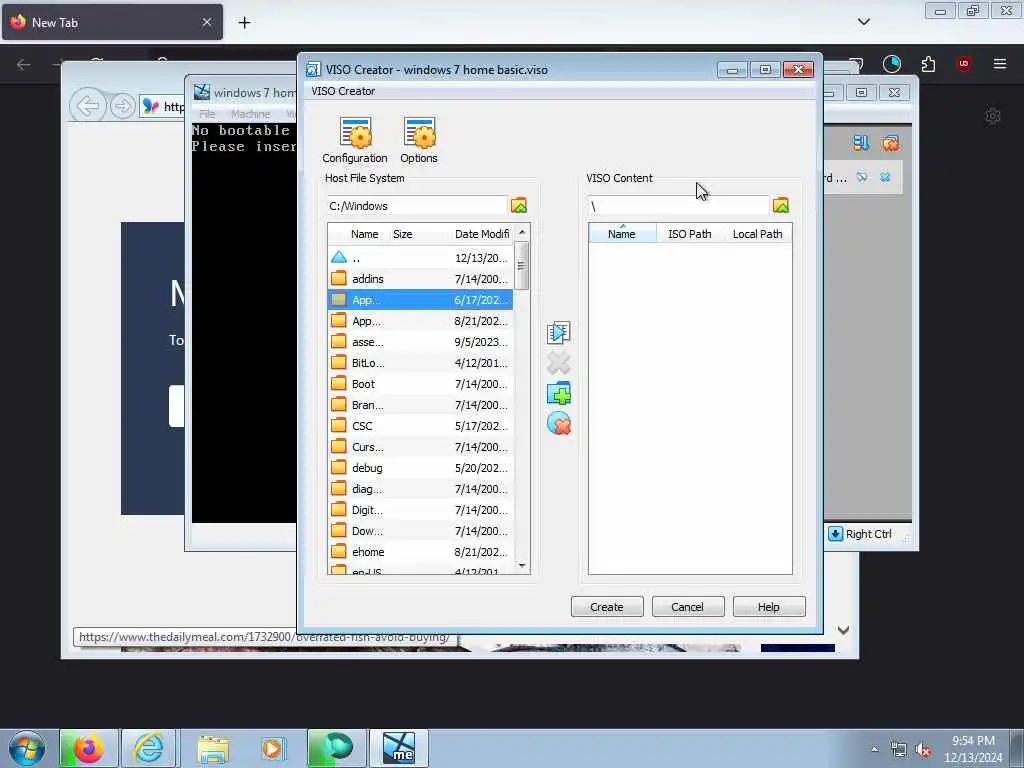
Task: Browse the VISO Content path folder icon
Action: 780,206
